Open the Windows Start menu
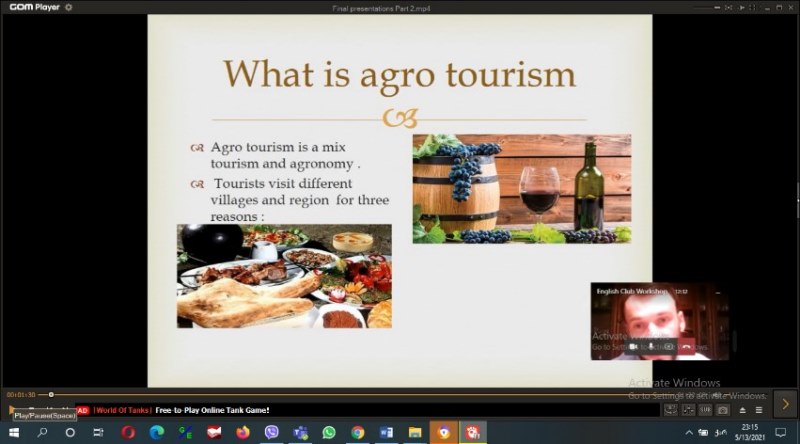 pyautogui.click(x=14, y=433)
